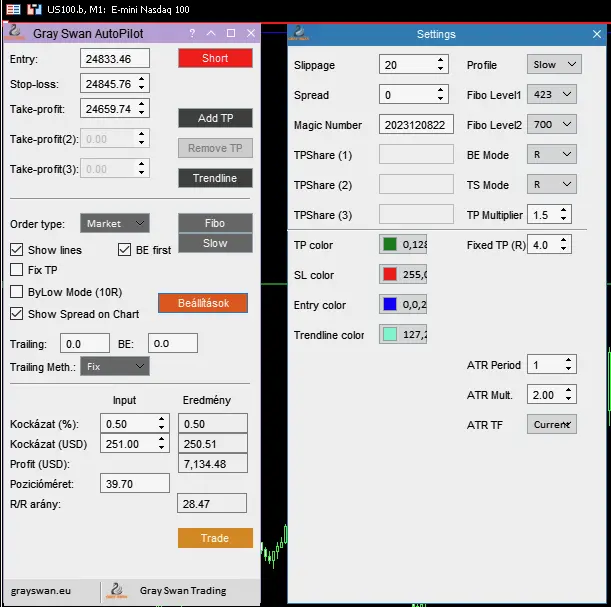Image resolution: width=611 pixels, height=607 pixels.
Task: Click the TPShare (2) input field
Action: point(416,185)
